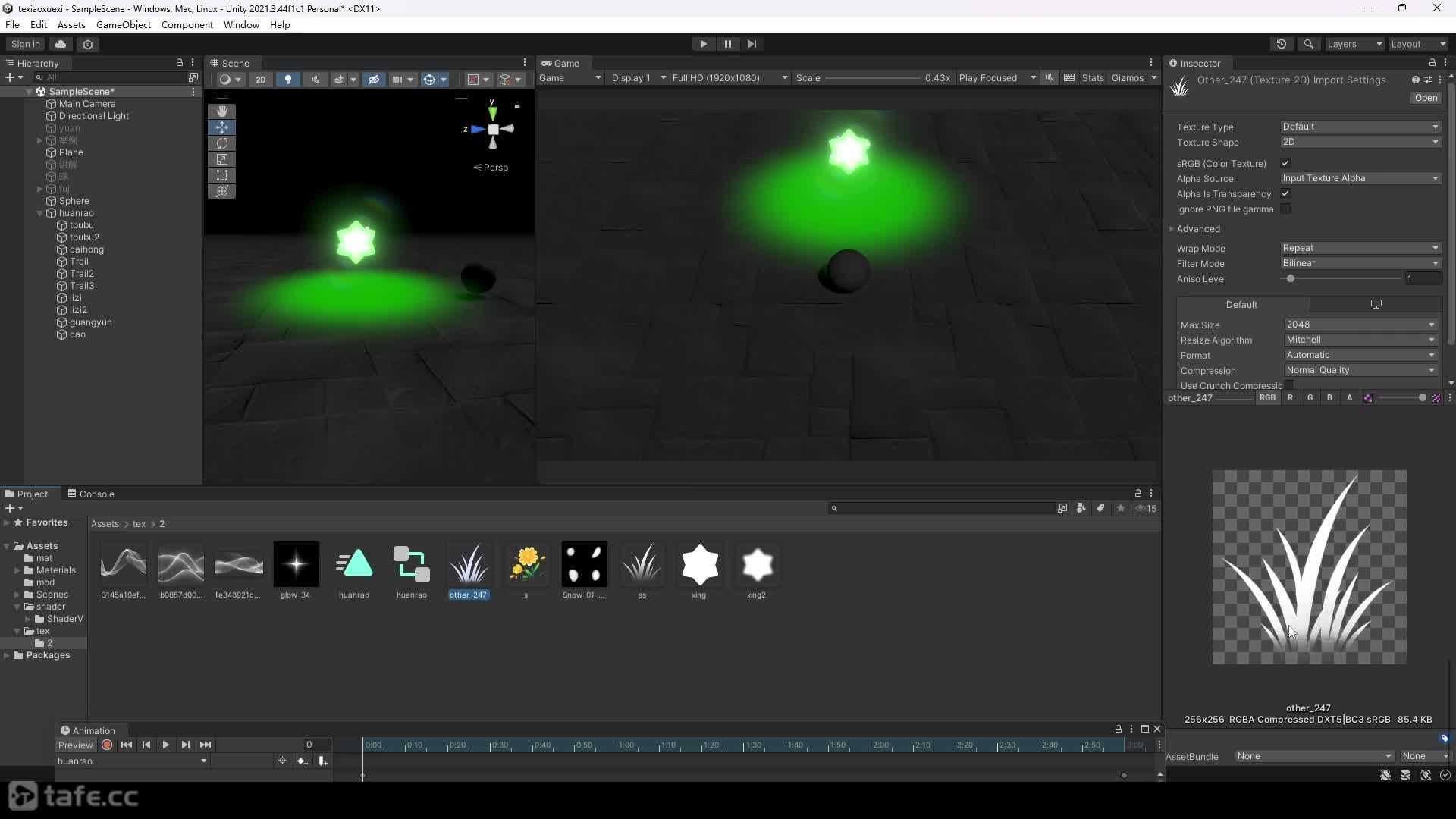Image resolution: width=1456 pixels, height=819 pixels.
Task: Jump to first keyframe in Animation panel
Action: tap(127, 745)
